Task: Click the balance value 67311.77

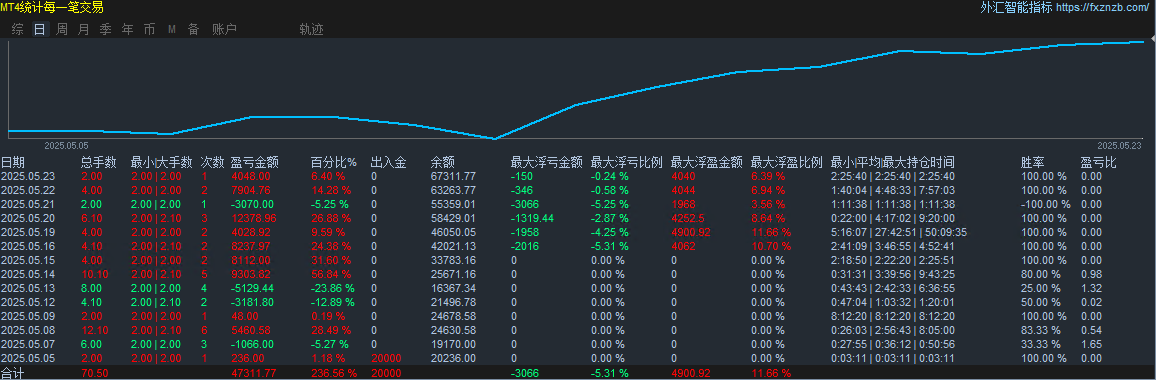Action: pyautogui.click(x=453, y=176)
